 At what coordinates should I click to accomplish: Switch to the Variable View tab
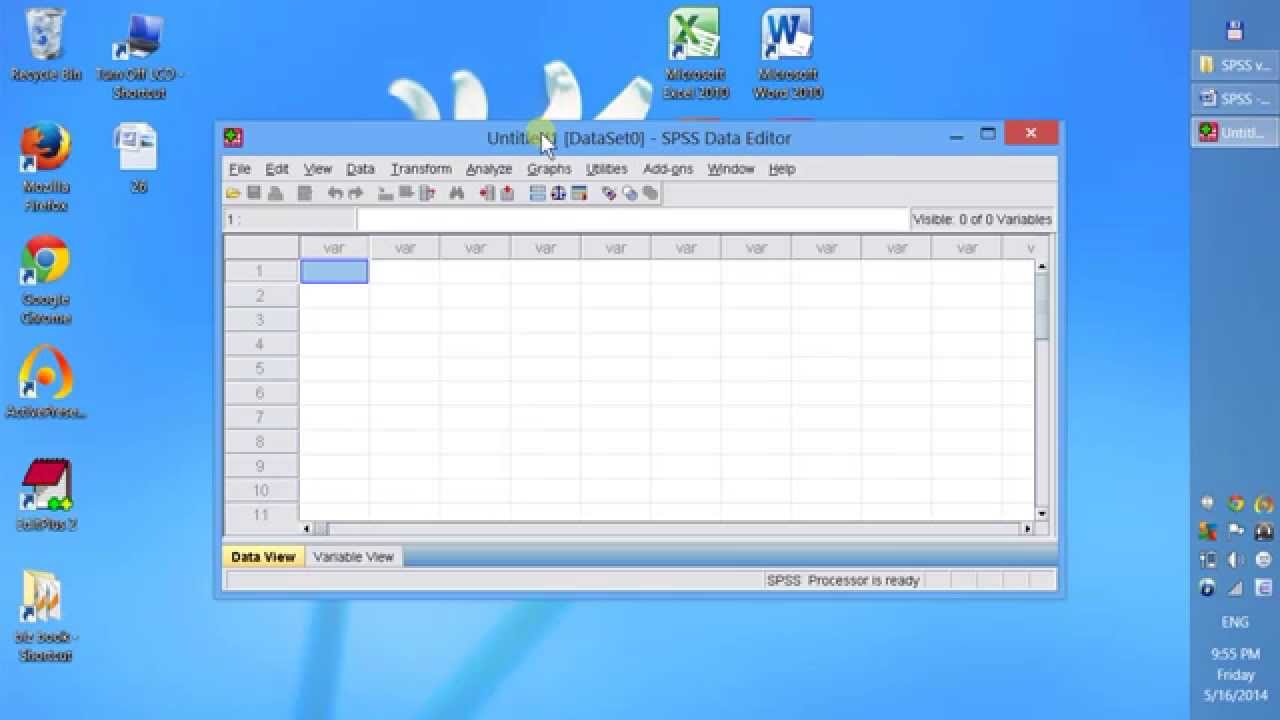353,557
